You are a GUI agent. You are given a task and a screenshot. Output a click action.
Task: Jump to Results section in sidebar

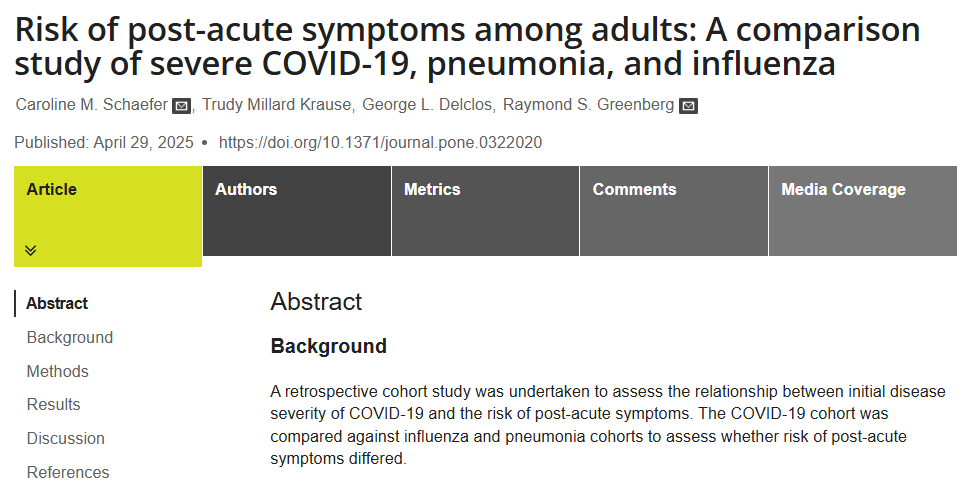[x=54, y=404]
